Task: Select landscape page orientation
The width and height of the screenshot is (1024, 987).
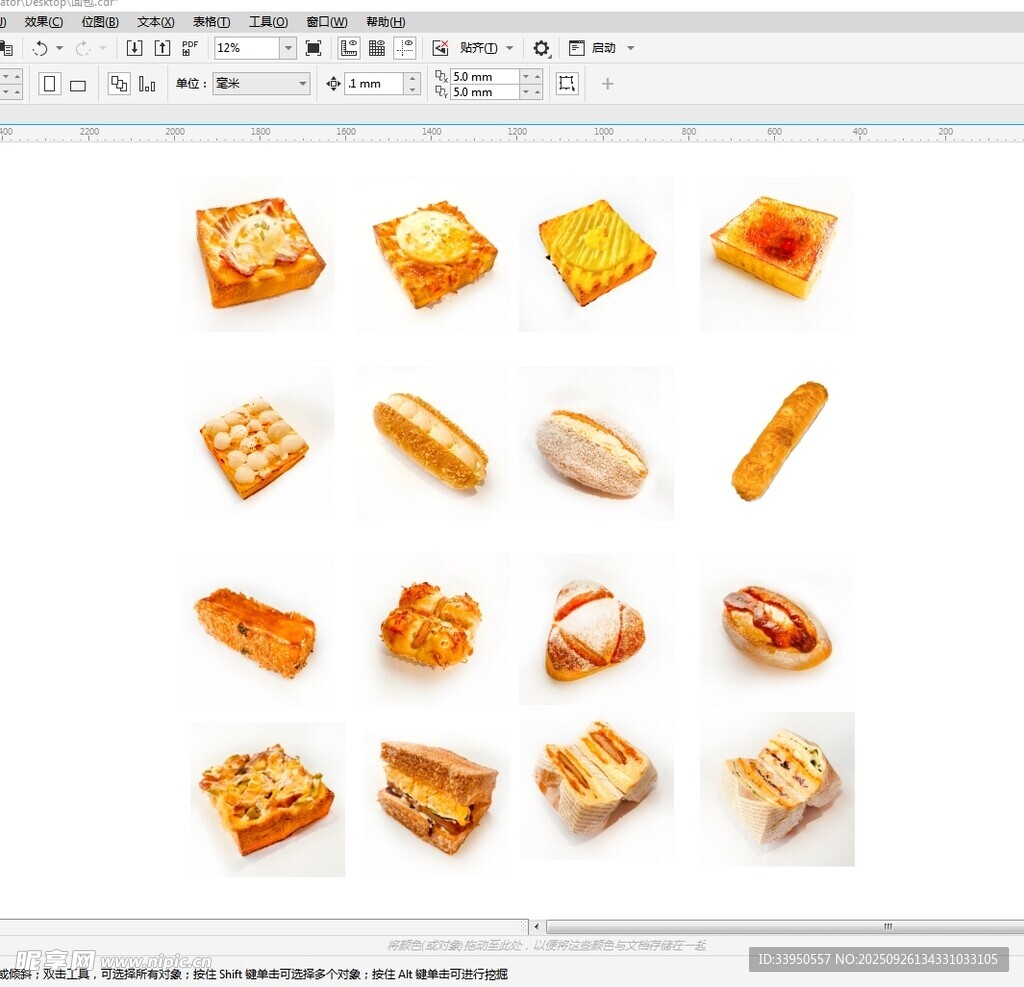Action: 77,85
